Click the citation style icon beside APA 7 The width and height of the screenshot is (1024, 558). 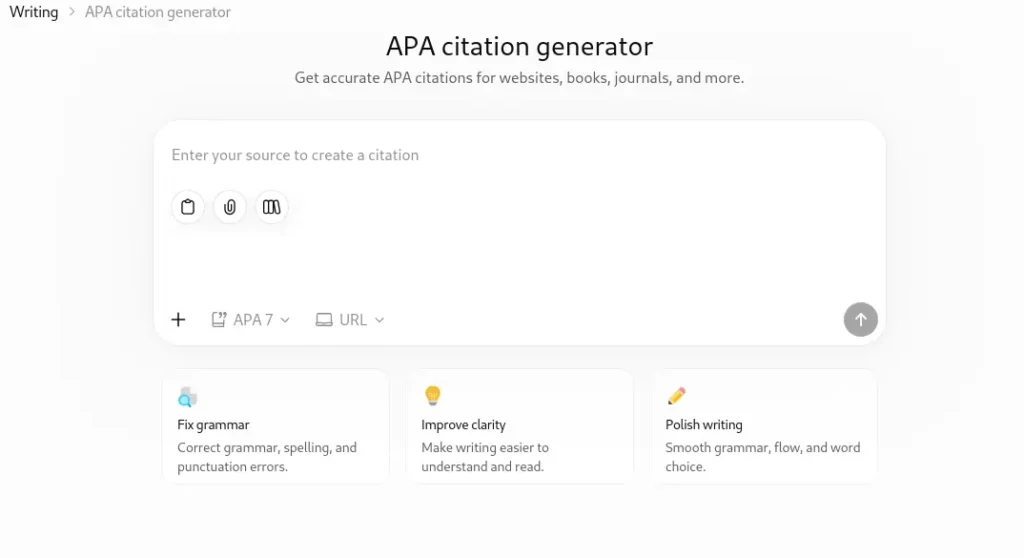(219, 320)
